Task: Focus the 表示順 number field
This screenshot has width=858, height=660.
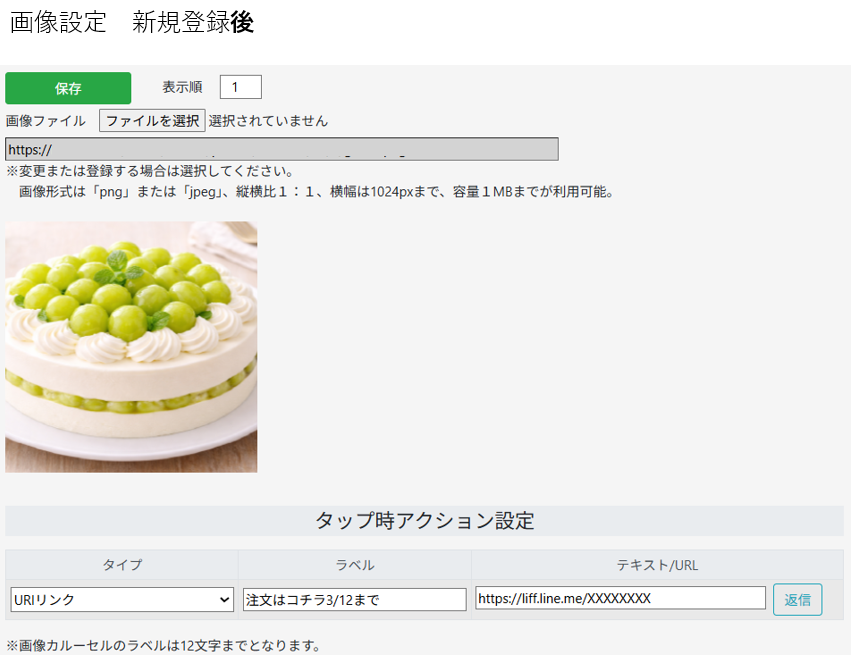Action: (241, 87)
